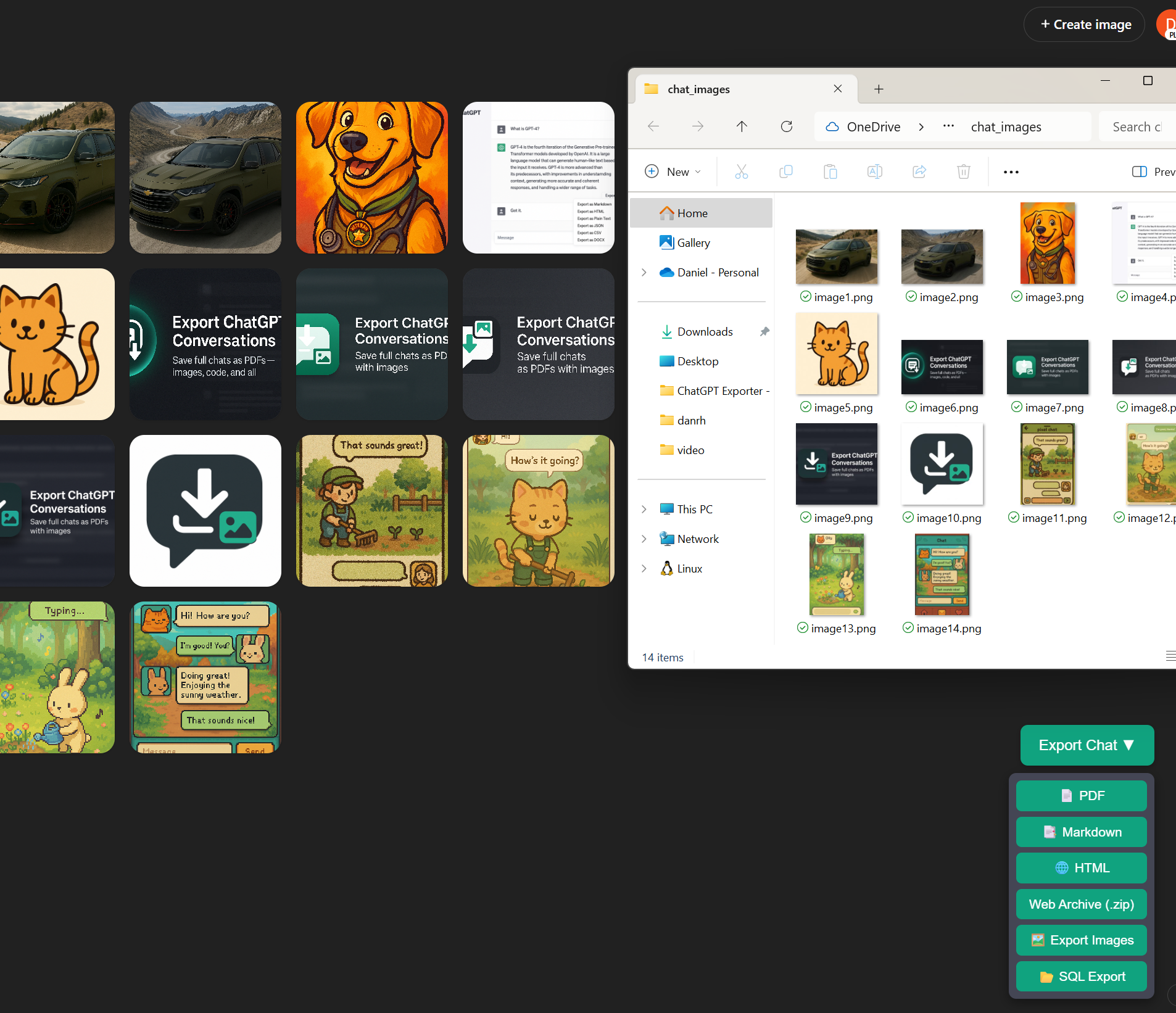This screenshot has height=1013, width=1176.
Task: Click the Paste clipboard icon
Action: click(830, 172)
